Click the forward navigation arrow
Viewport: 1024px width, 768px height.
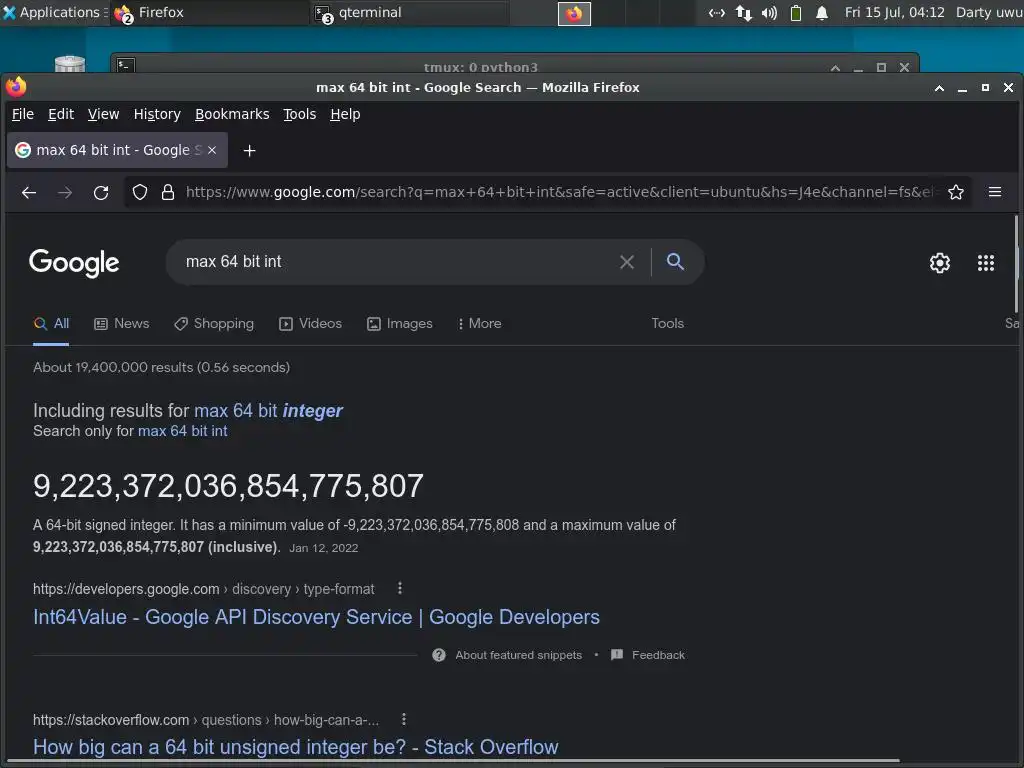pyautogui.click(x=65, y=193)
